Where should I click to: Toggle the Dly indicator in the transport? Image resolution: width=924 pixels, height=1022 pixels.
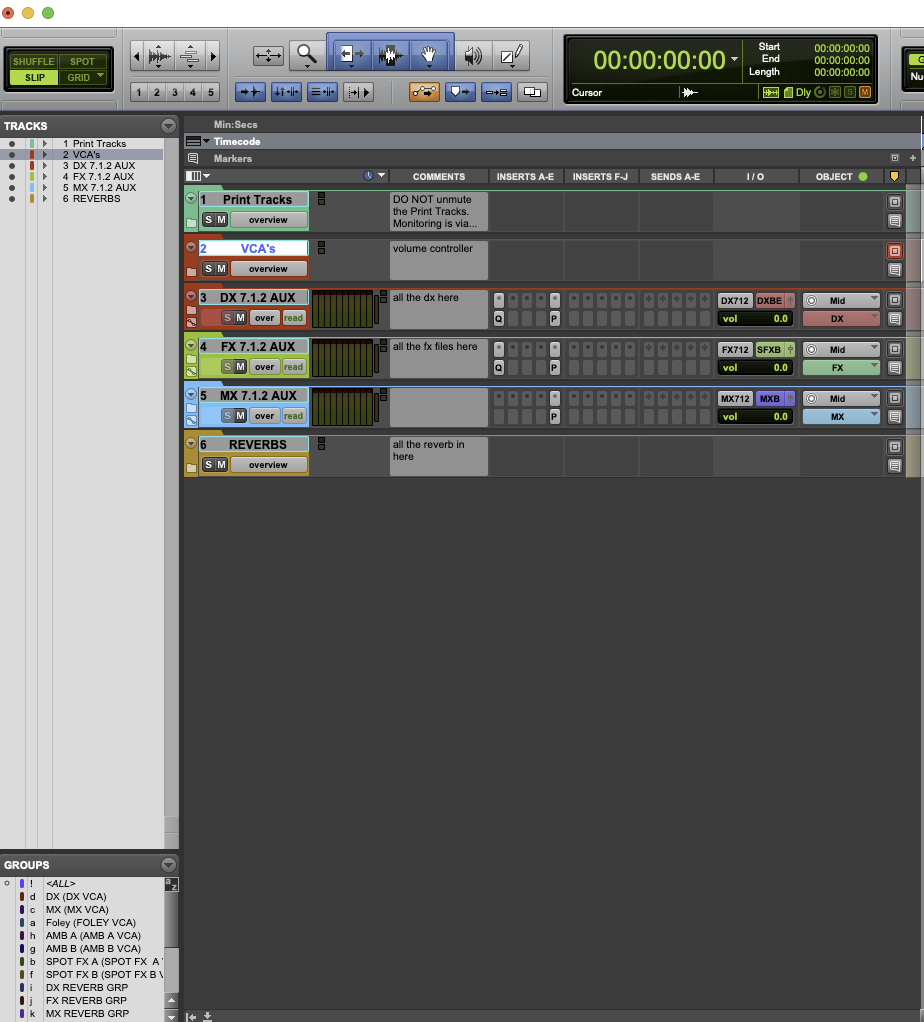pos(806,92)
